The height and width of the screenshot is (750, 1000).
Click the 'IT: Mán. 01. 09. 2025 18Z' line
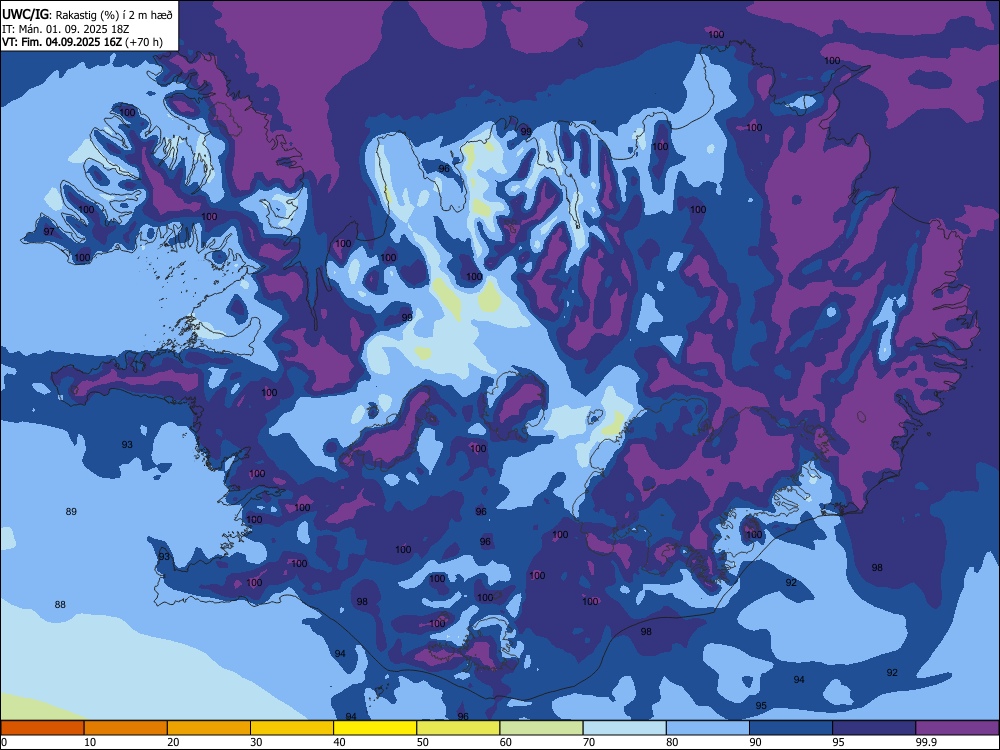click(x=66, y=29)
